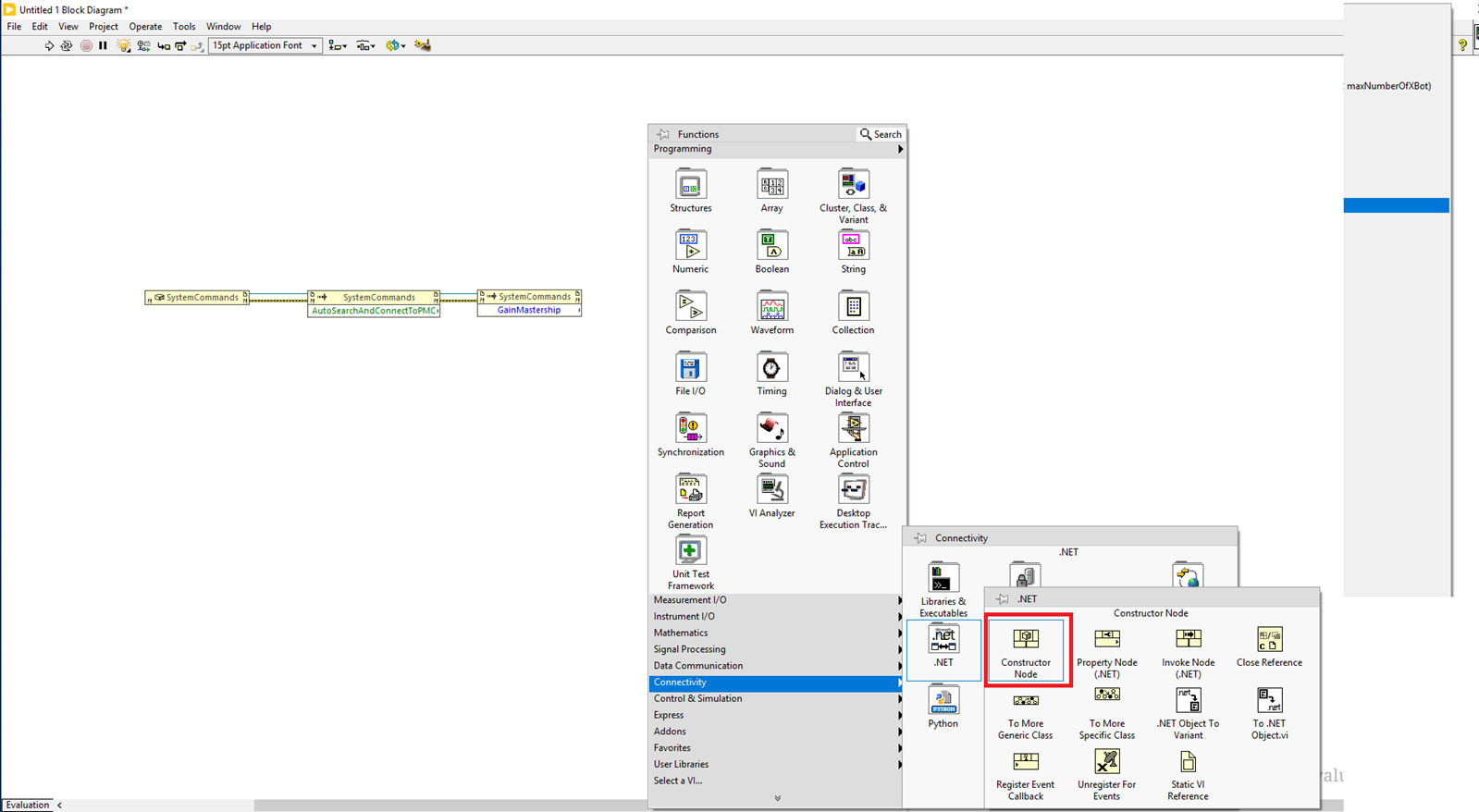Viewport: 1479px width, 812px height.
Task: Open the Timing functions palette
Action: [x=771, y=374]
